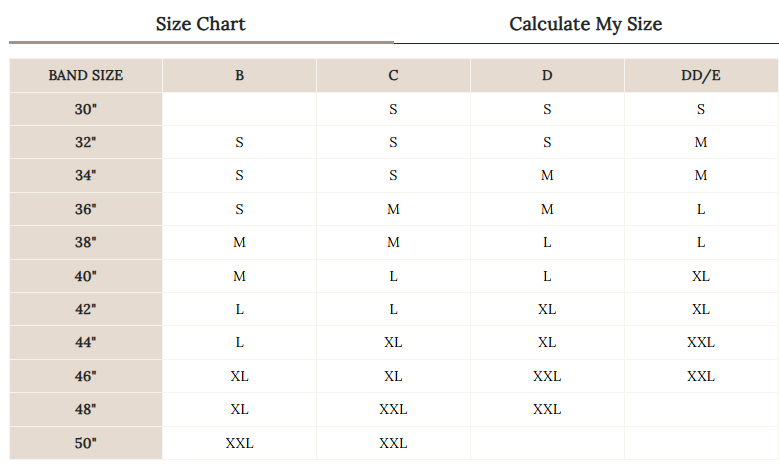
Task: Select the C cup column header
Action: pyautogui.click(x=393, y=76)
